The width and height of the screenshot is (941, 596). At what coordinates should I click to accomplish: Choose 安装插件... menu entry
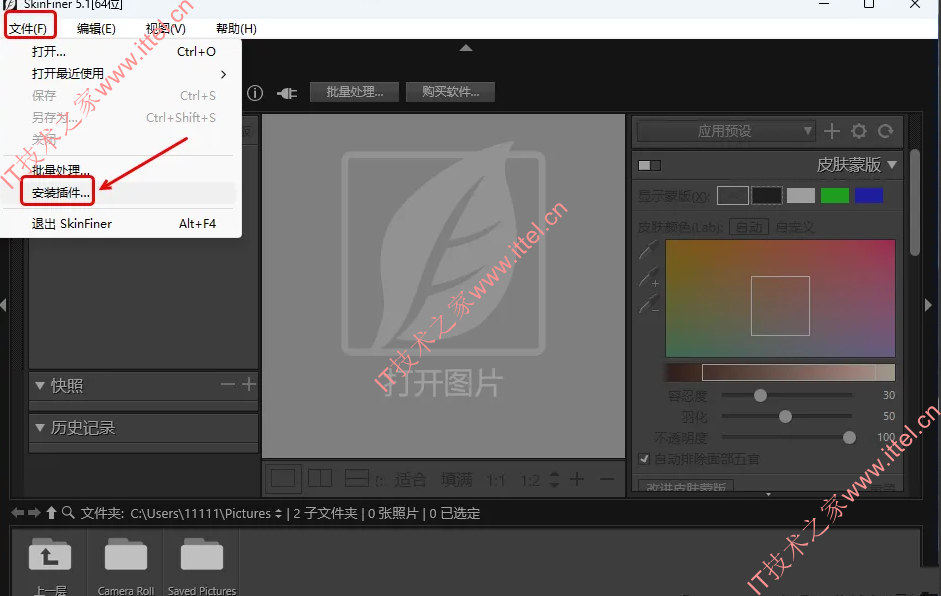coord(120,193)
